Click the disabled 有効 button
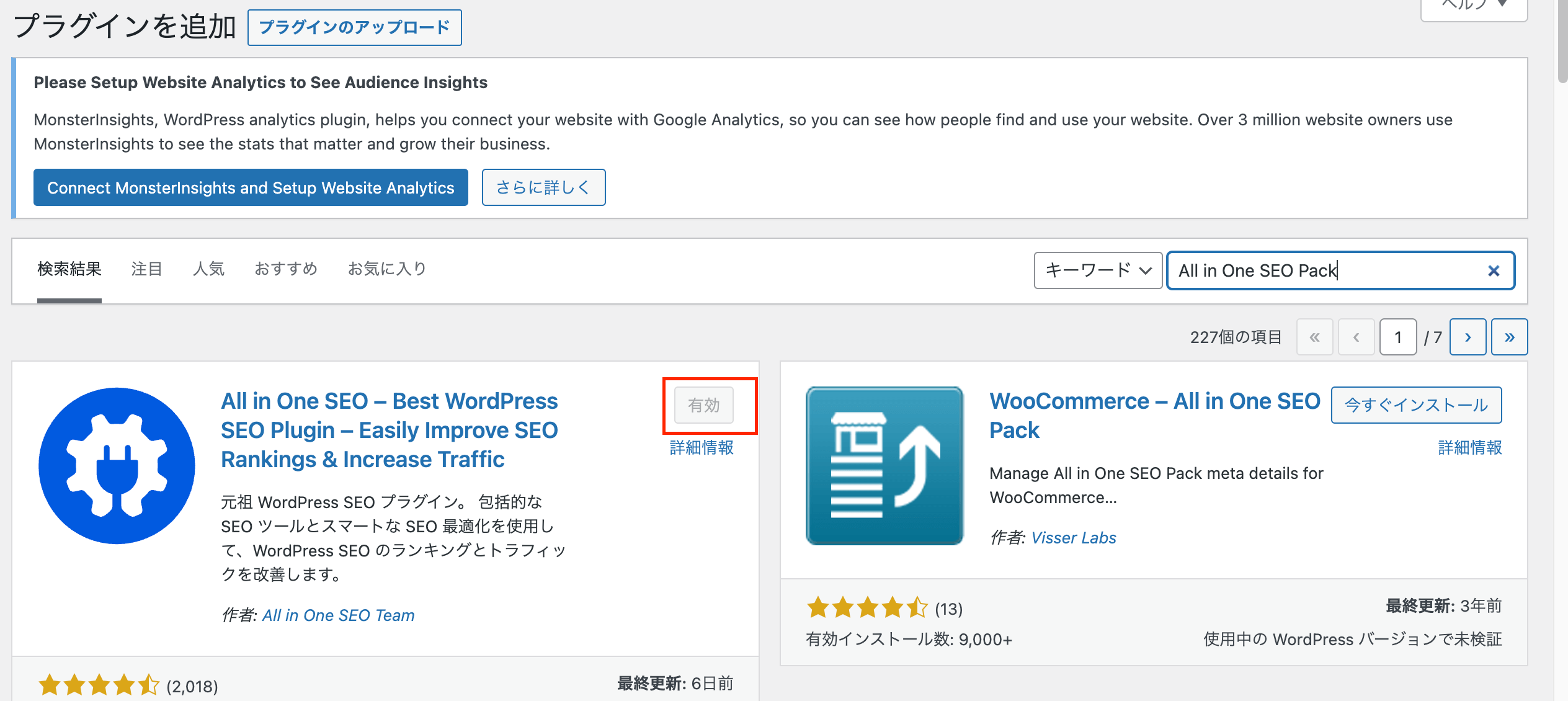 704,405
